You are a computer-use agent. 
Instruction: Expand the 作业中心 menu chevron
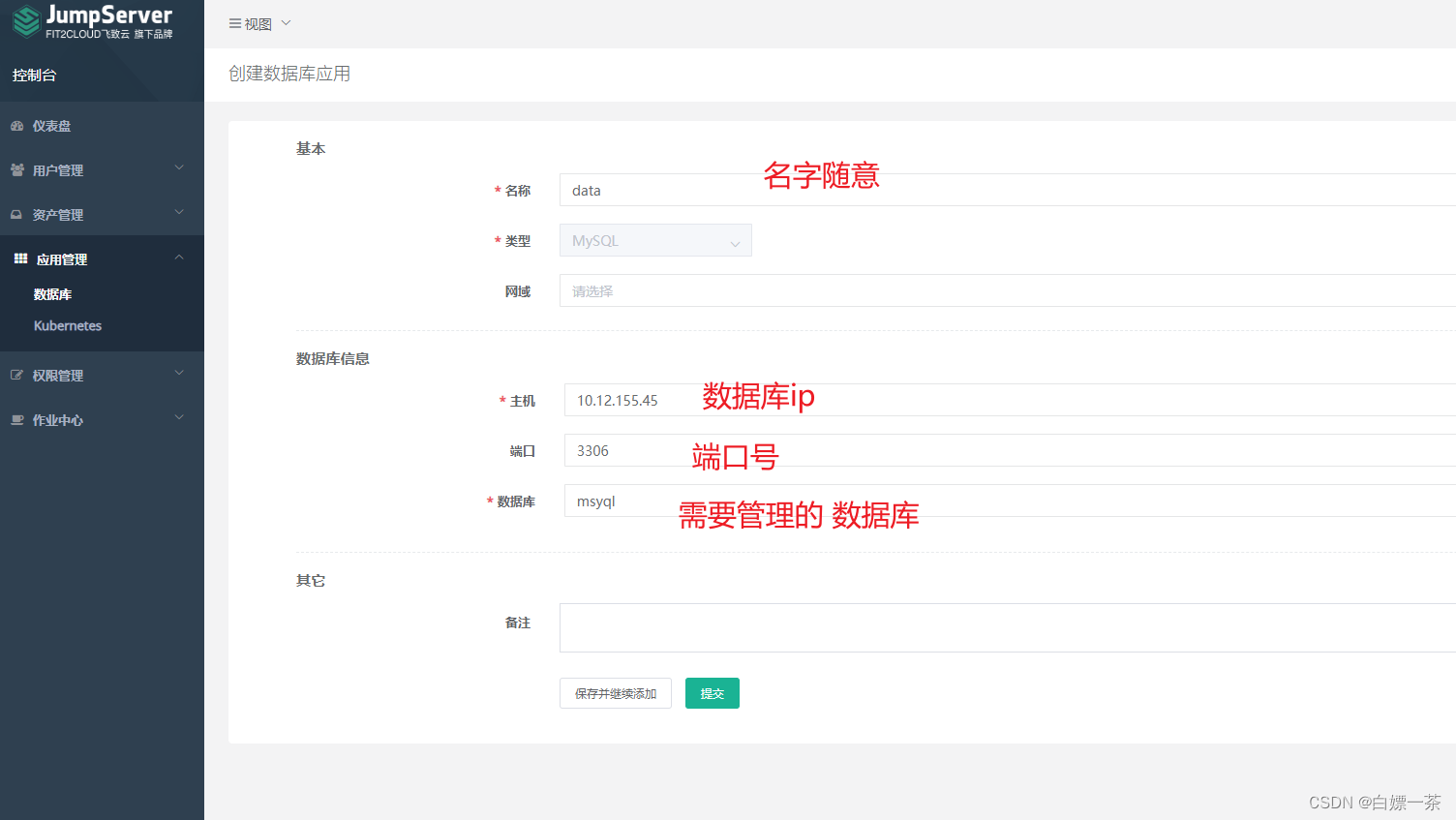click(179, 418)
